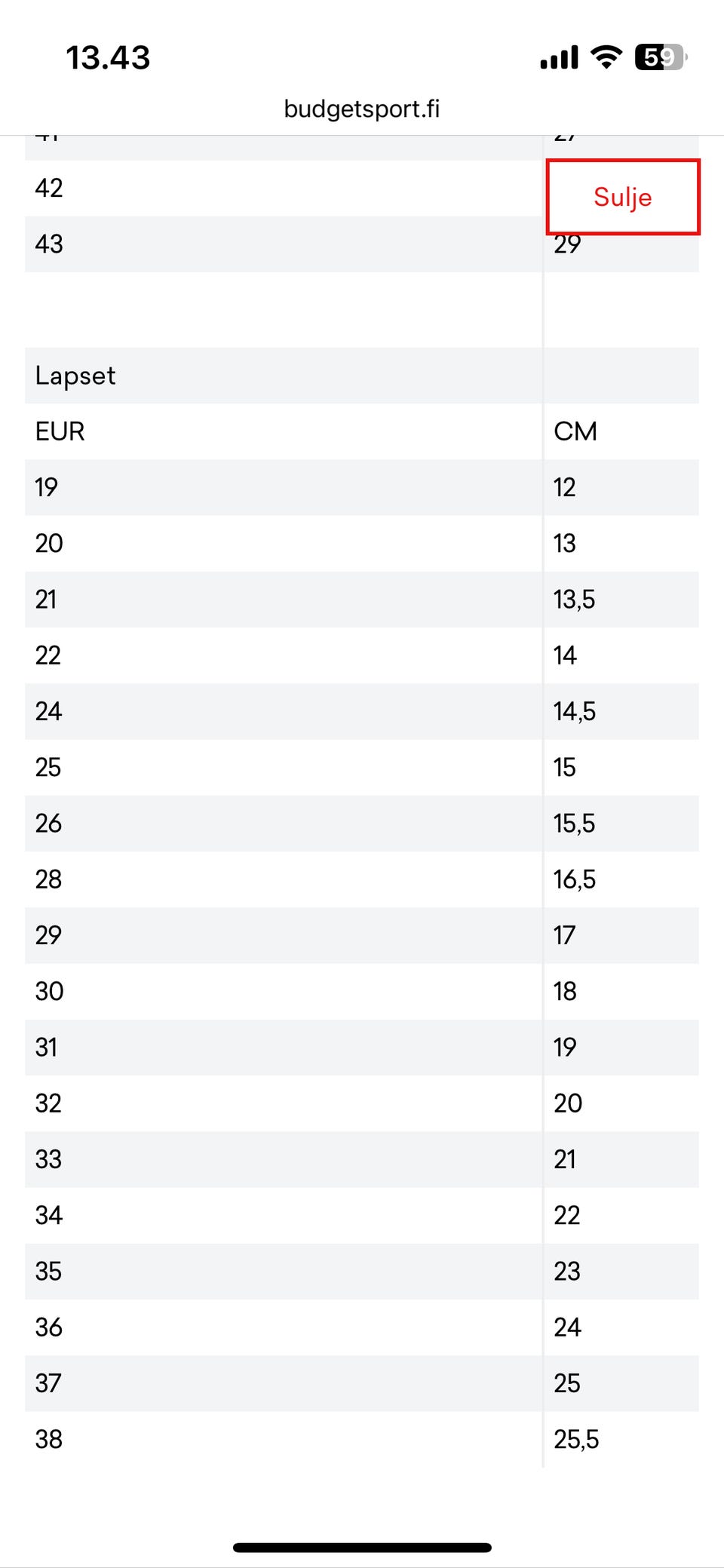The width and height of the screenshot is (724, 1568).
Task: Tap the budgetsport.fi address bar
Action: 362,109
